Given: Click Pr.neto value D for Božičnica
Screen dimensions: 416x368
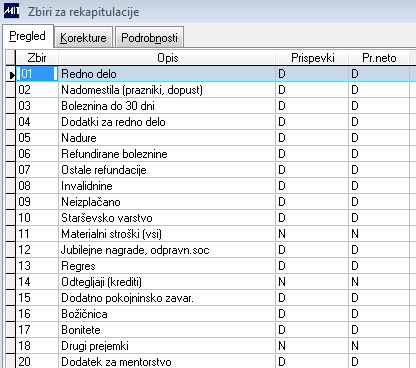Looking at the screenshot, I should pyautogui.click(x=379, y=314).
